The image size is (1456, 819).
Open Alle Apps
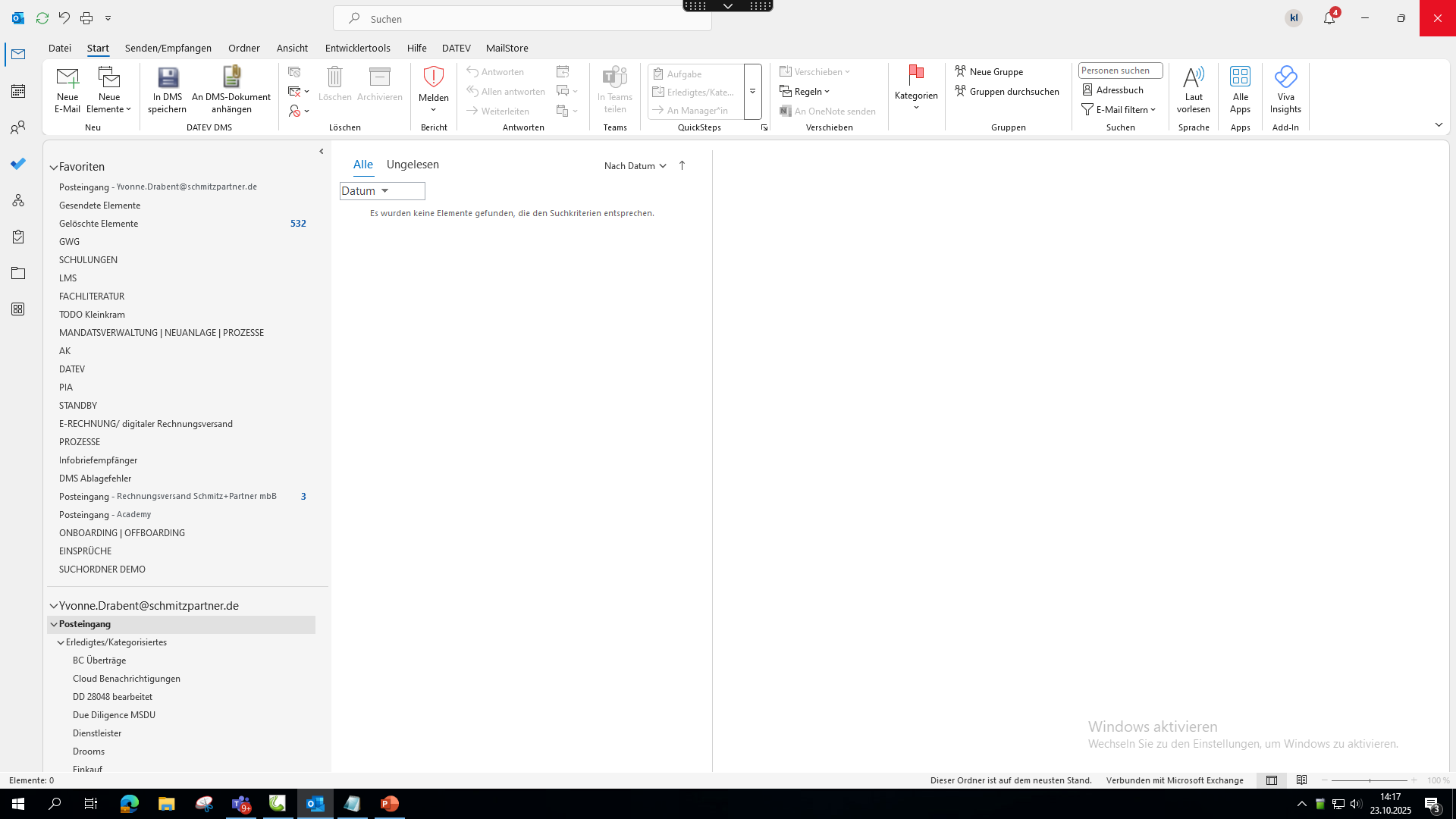(1241, 89)
